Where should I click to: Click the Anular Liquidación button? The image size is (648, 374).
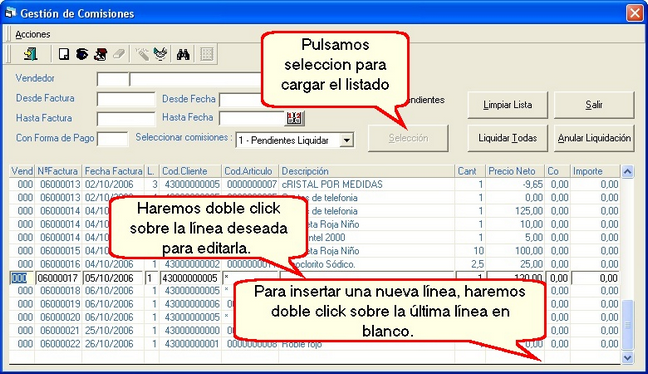click(x=594, y=138)
